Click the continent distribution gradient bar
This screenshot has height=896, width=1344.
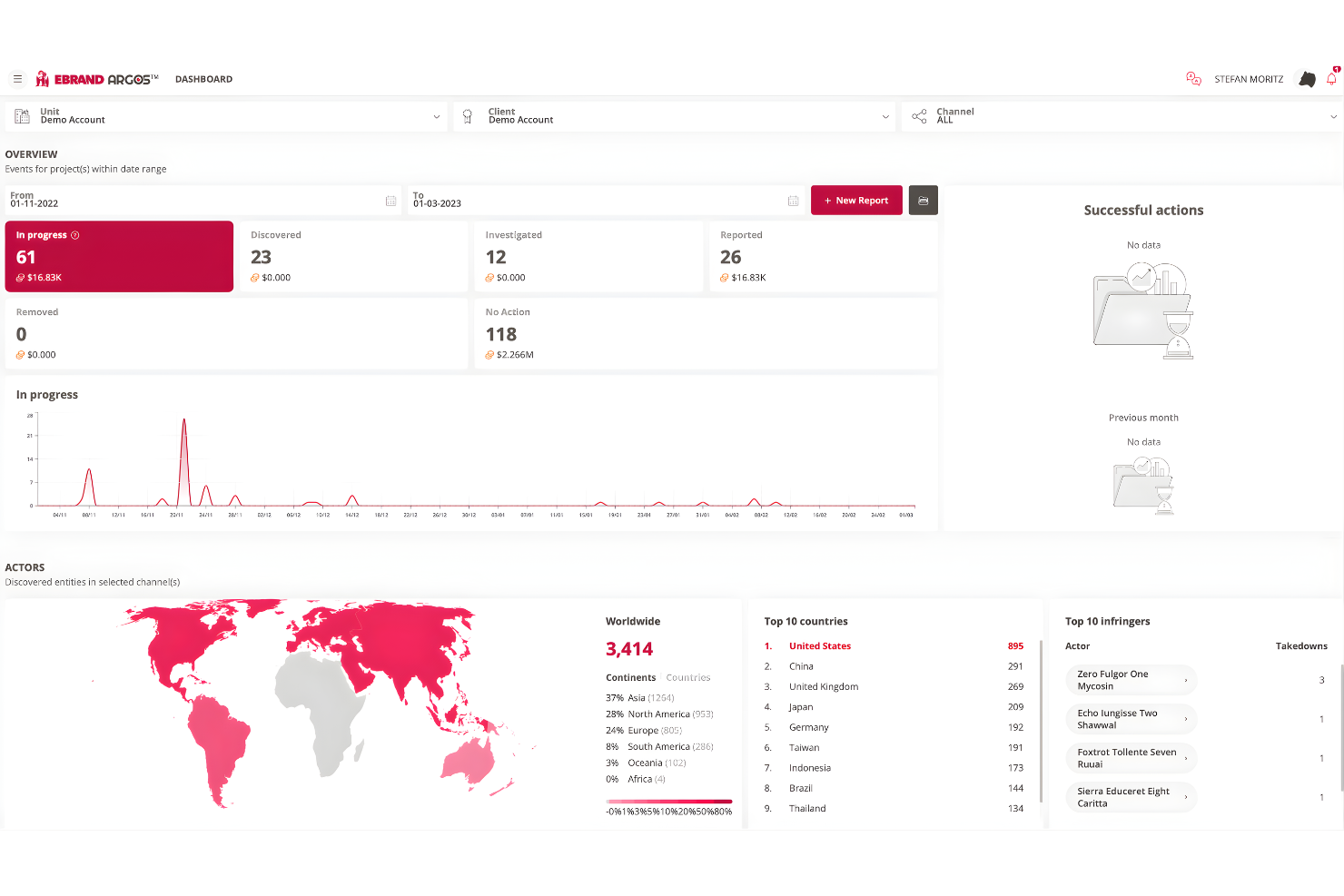668,803
